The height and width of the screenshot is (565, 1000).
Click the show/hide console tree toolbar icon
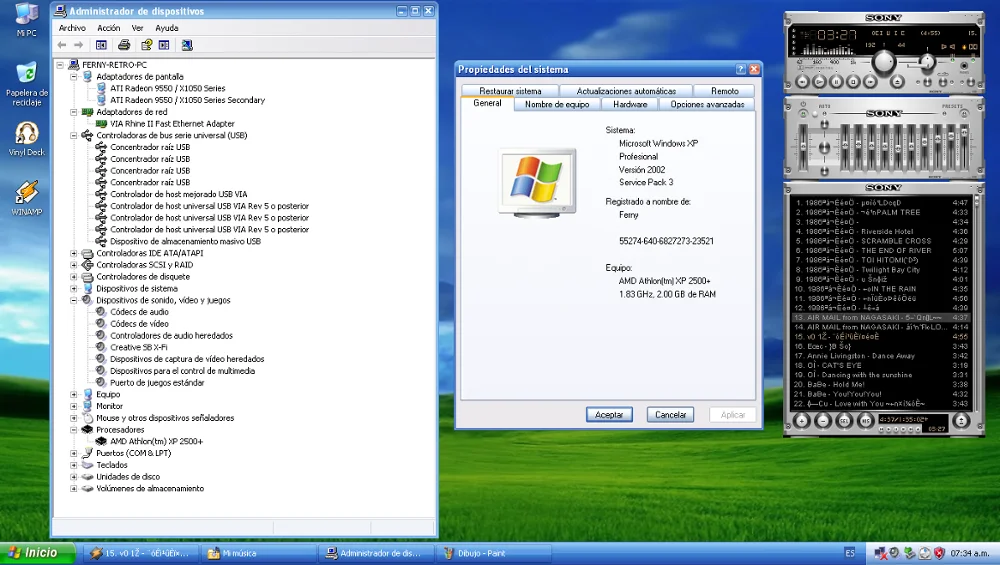pyautogui.click(x=101, y=45)
